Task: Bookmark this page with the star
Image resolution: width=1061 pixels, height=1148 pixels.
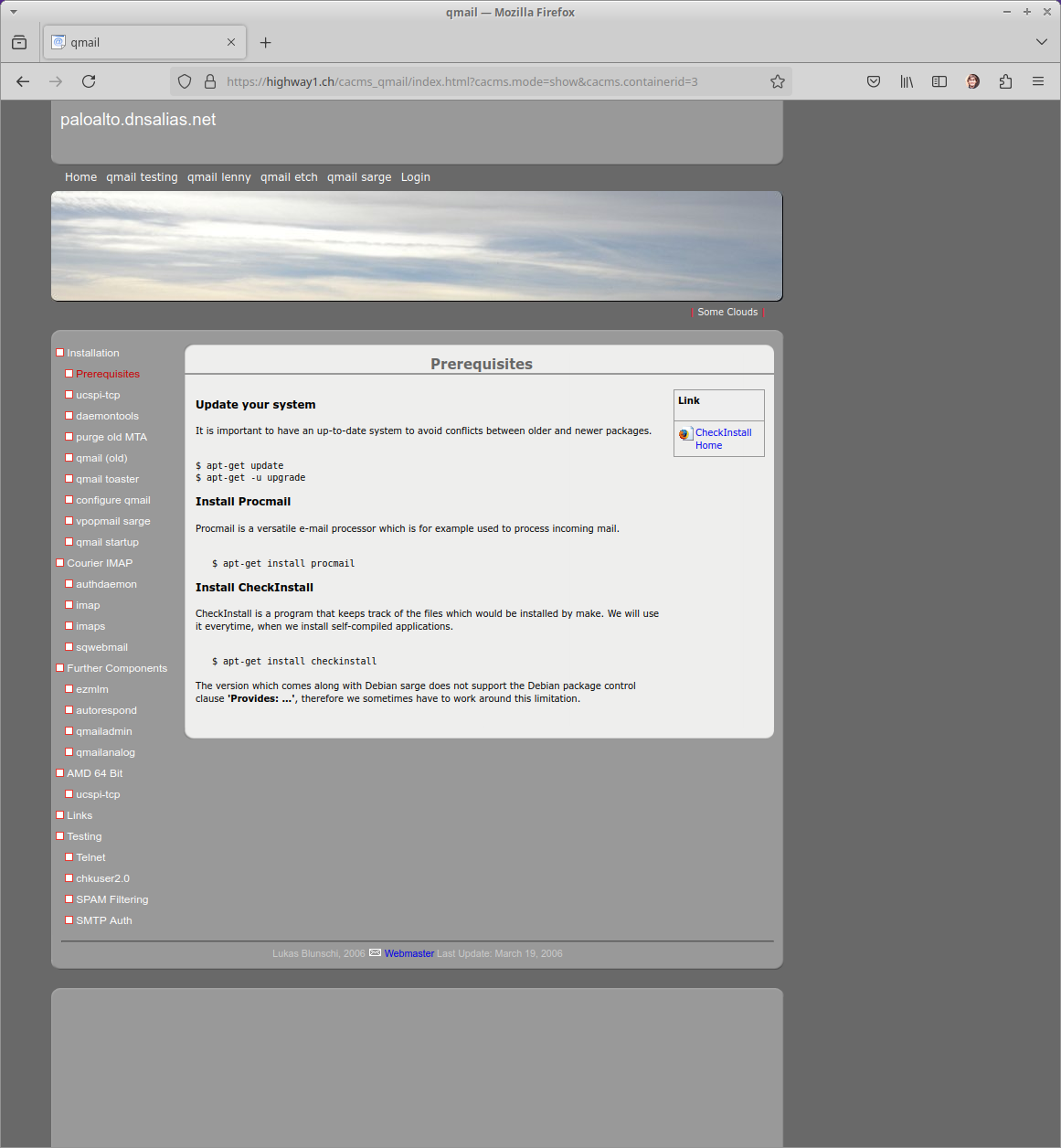Action: pos(778,81)
